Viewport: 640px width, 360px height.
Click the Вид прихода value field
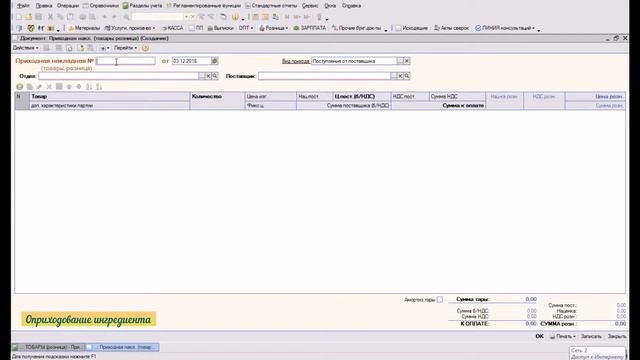pyautogui.click(x=354, y=61)
